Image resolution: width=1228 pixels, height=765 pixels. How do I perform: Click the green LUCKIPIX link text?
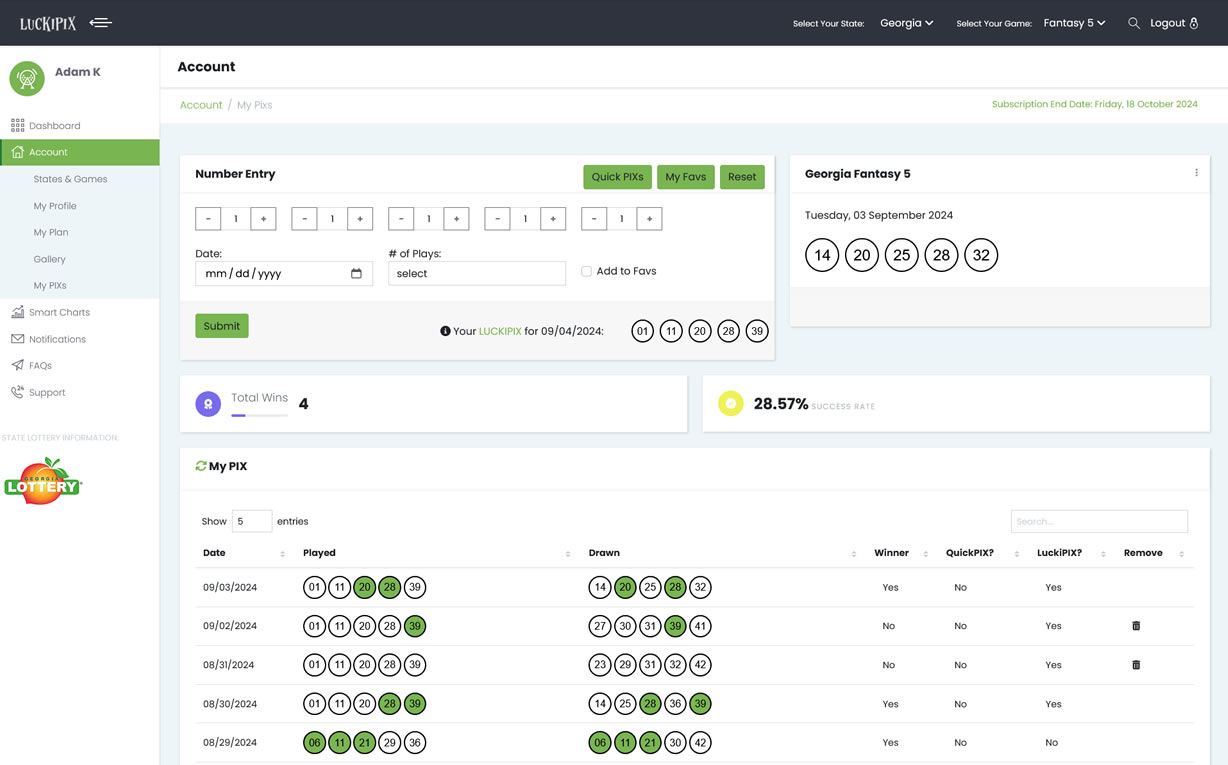(500, 331)
